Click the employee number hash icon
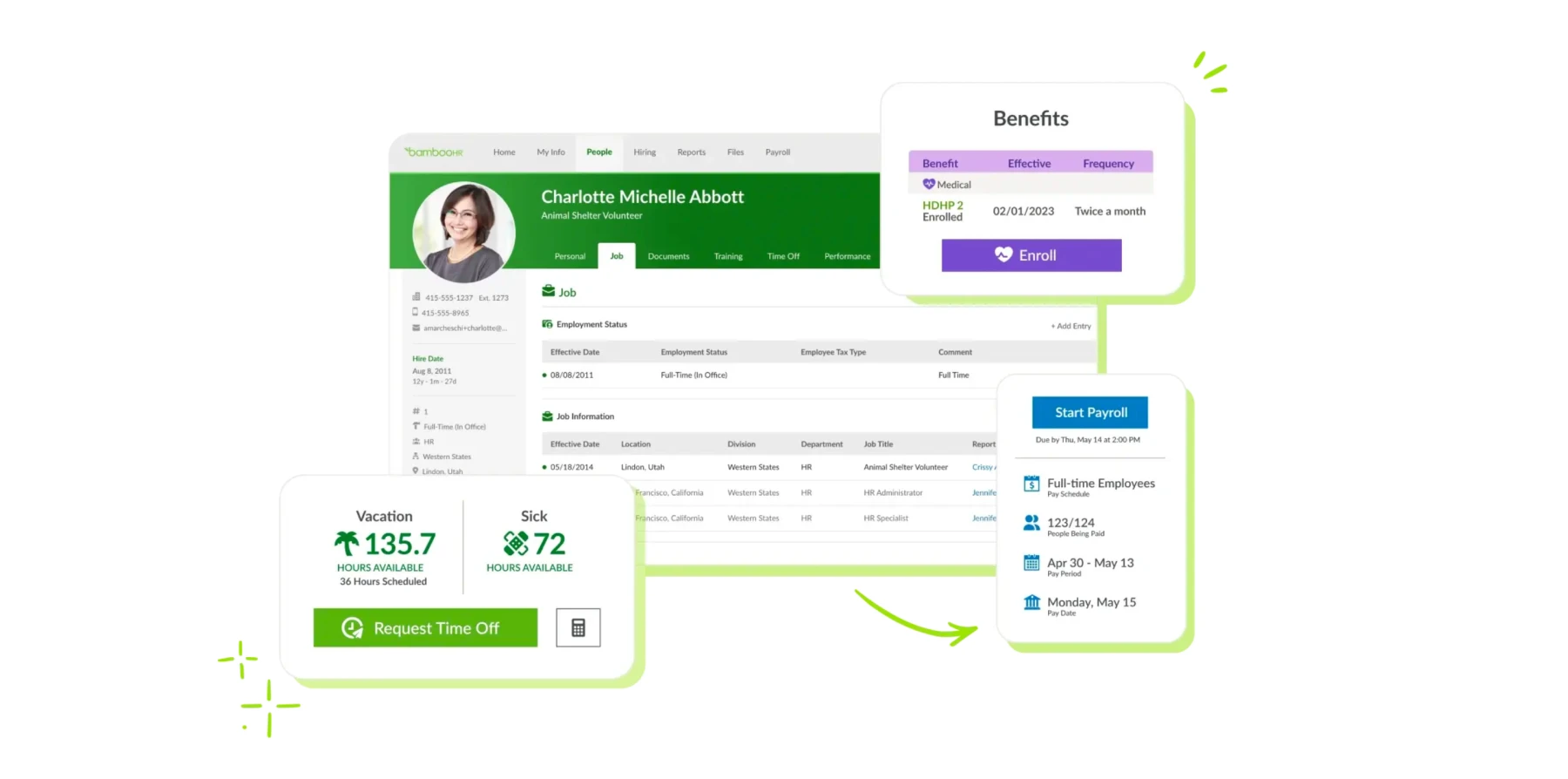Viewport: 1568px width, 779px height. pyautogui.click(x=416, y=411)
